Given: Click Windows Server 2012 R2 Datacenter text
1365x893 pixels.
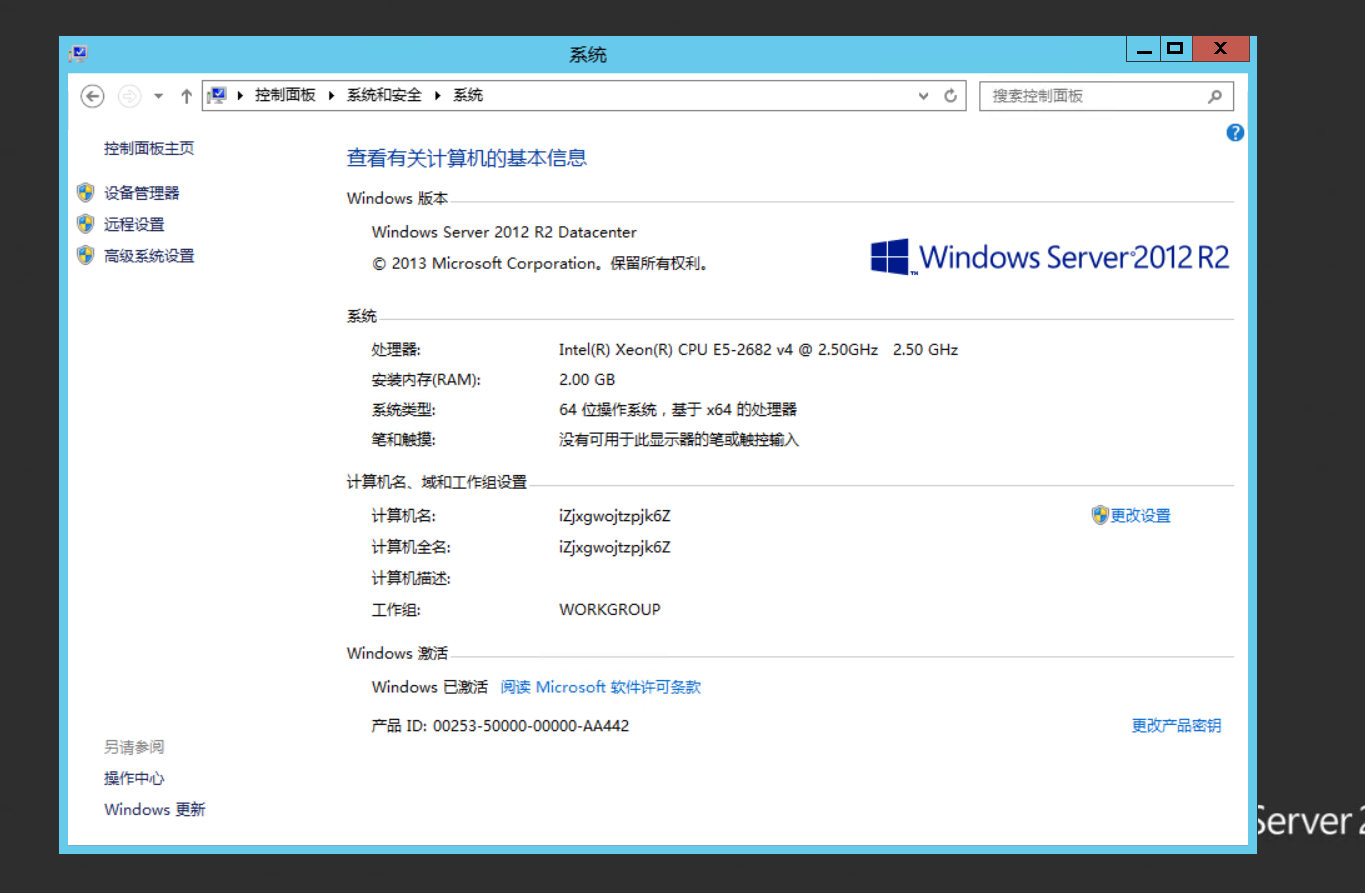Looking at the screenshot, I should [x=504, y=232].
